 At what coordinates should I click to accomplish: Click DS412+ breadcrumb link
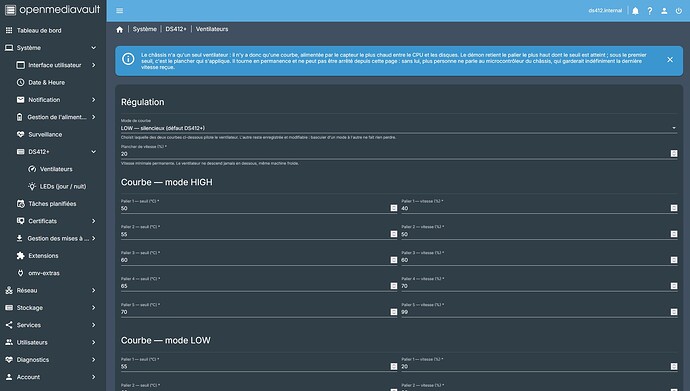click(176, 29)
